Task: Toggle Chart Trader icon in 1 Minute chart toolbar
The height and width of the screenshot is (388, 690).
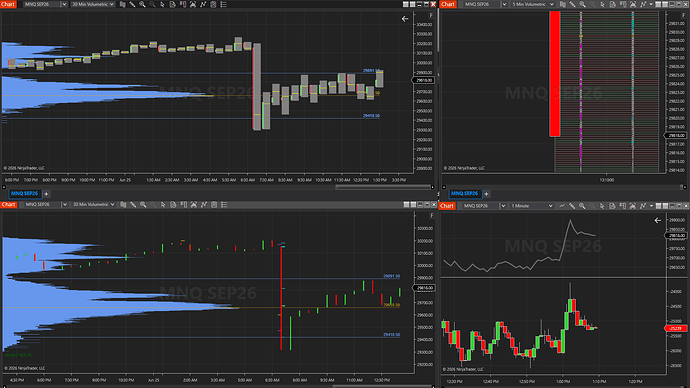Action: click(623, 206)
